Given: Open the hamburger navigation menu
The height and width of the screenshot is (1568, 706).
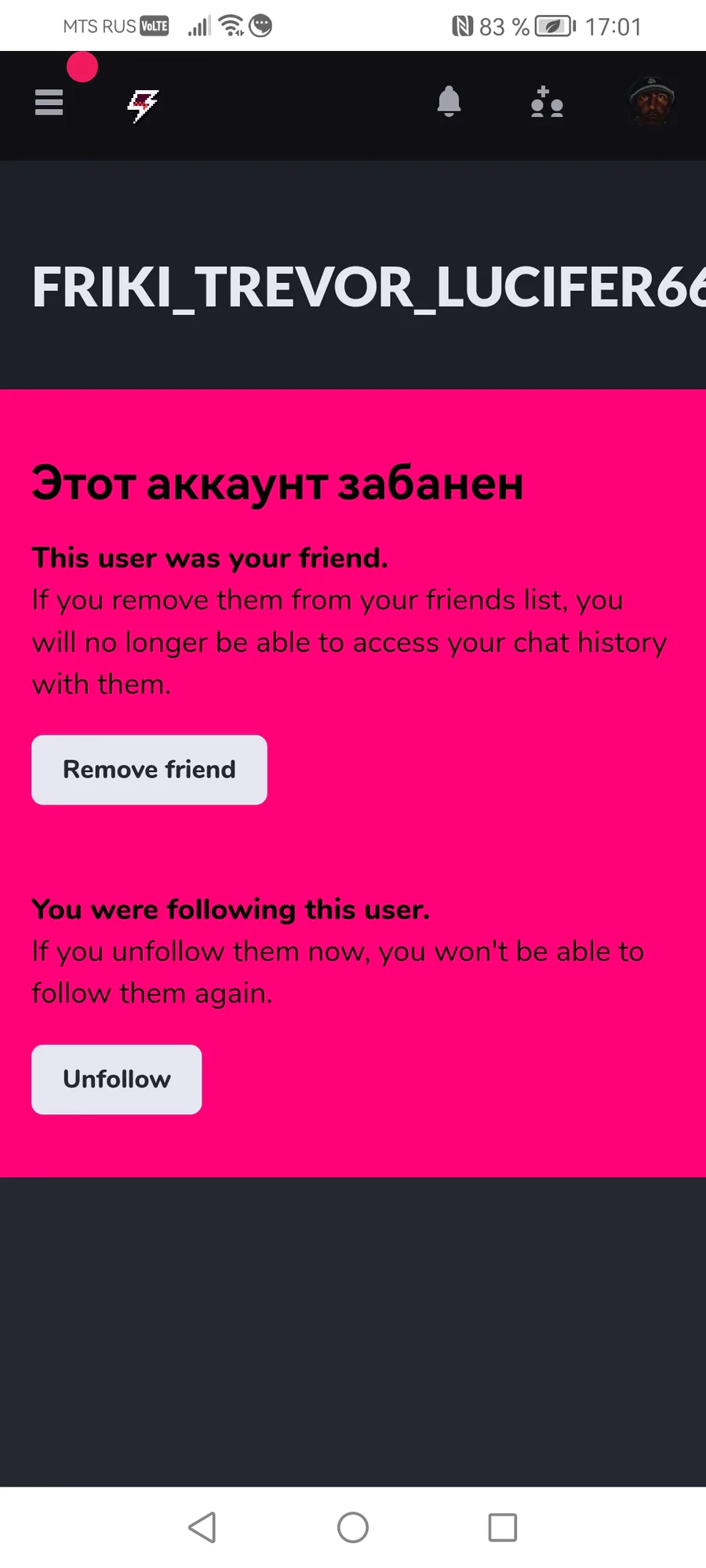Looking at the screenshot, I should click(x=49, y=102).
